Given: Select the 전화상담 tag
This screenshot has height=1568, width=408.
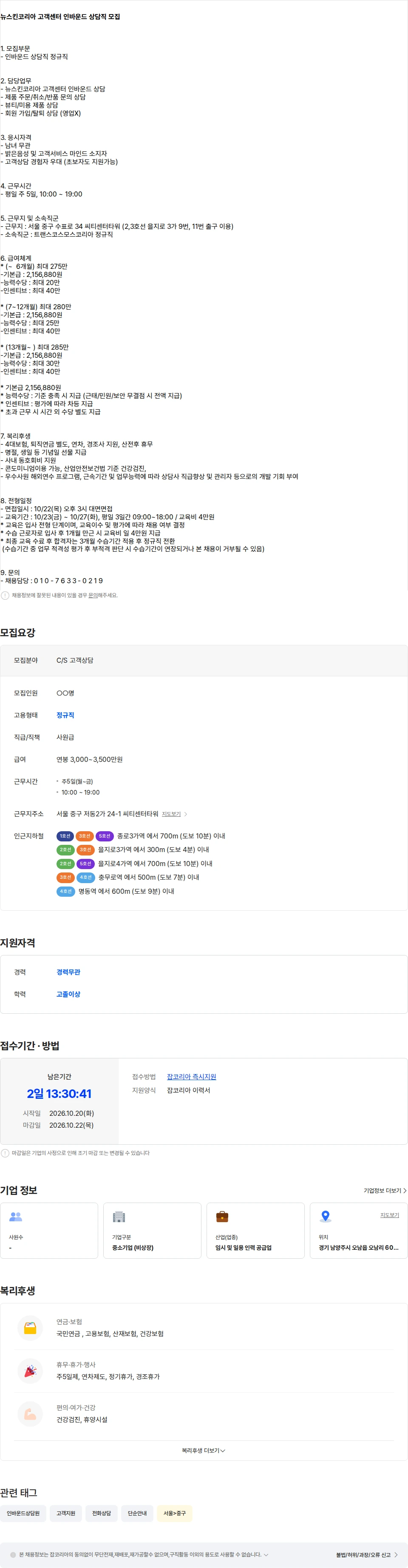Looking at the screenshot, I should pos(102,1513).
